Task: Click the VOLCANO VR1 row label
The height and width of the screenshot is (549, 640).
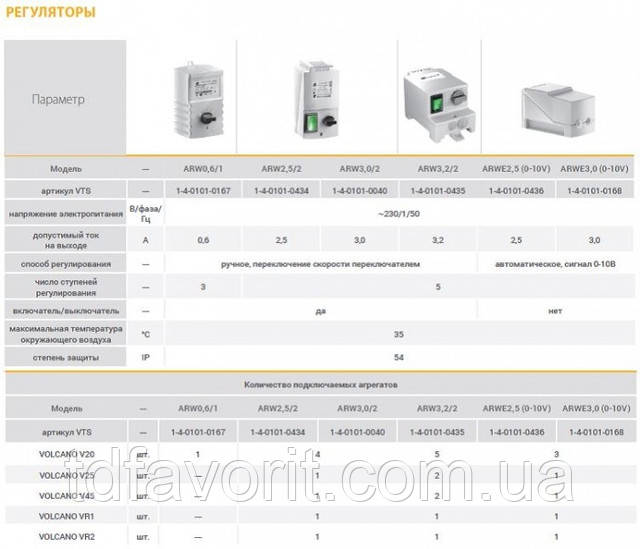Action: tap(67, 516)
